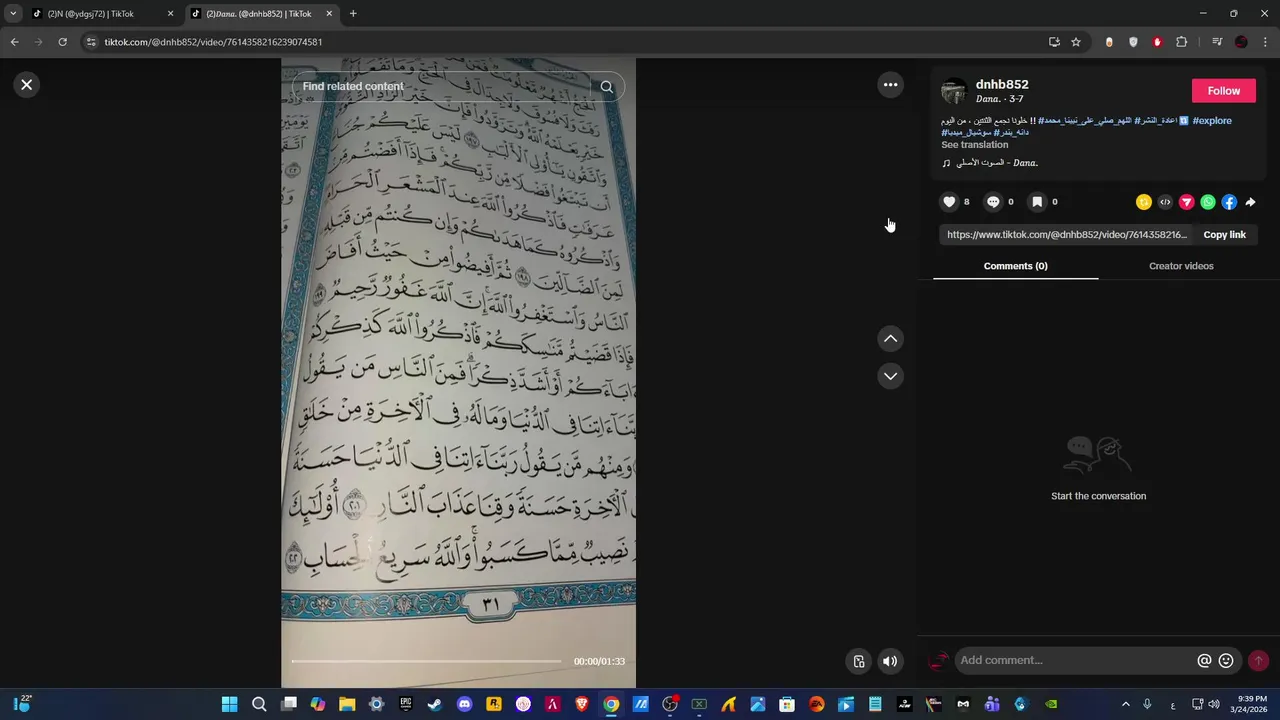Screen dimensions: 1280x720
Task: Install app icon in address bar
Action: click(1054, 42)
